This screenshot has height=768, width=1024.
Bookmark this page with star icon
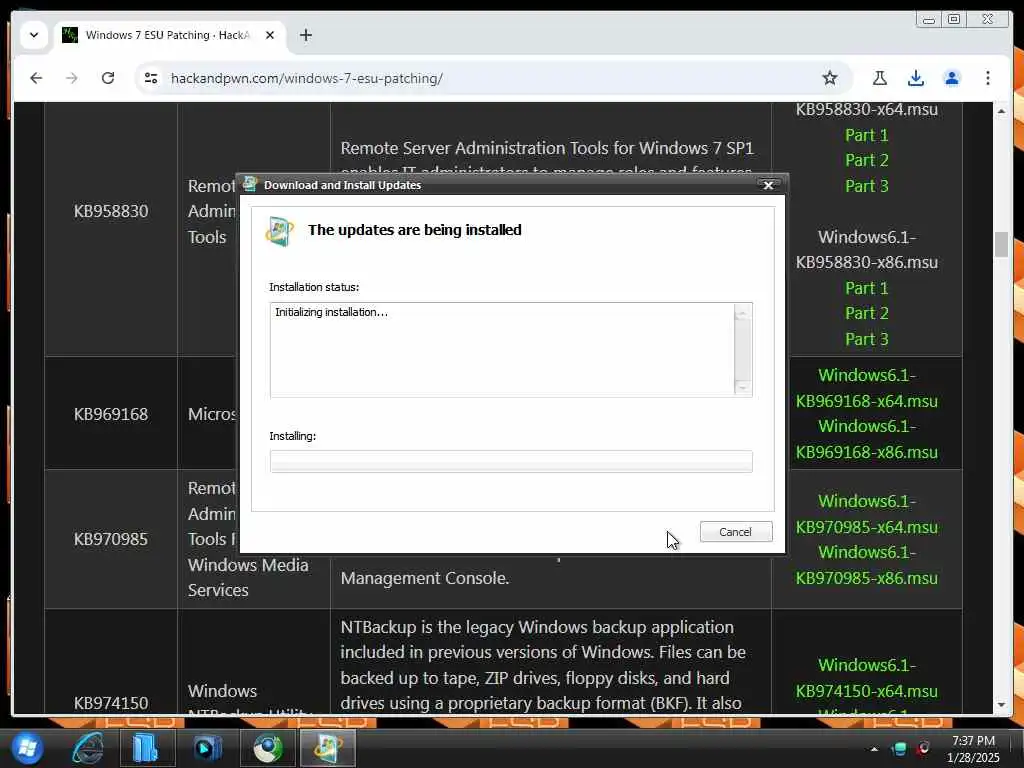(x=829, y=78)
